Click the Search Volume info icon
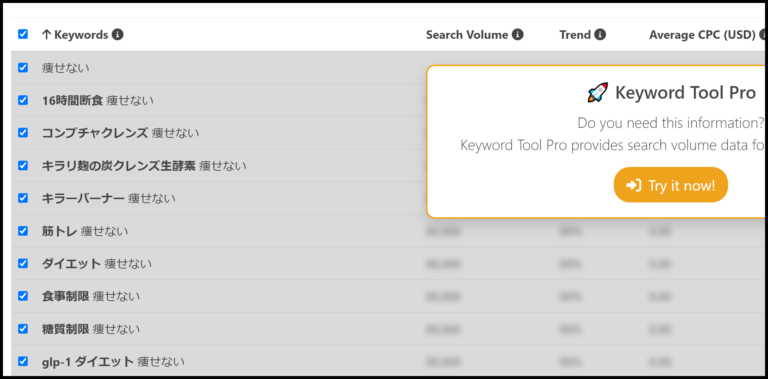 (x=518, y=35)
